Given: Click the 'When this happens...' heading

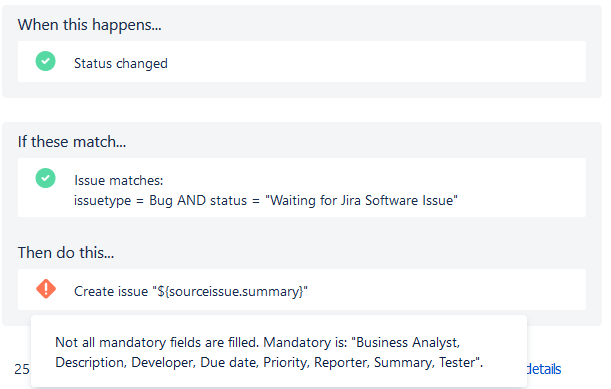Looking at the screenshot, I should [x=89, y=25].
